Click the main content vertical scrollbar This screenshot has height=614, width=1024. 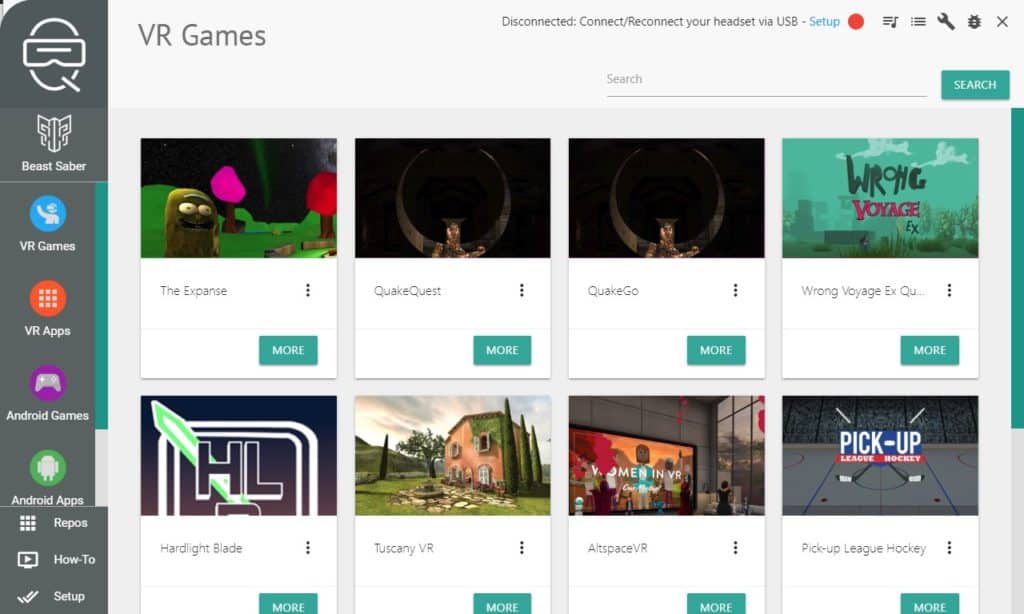coord(1017,268)
